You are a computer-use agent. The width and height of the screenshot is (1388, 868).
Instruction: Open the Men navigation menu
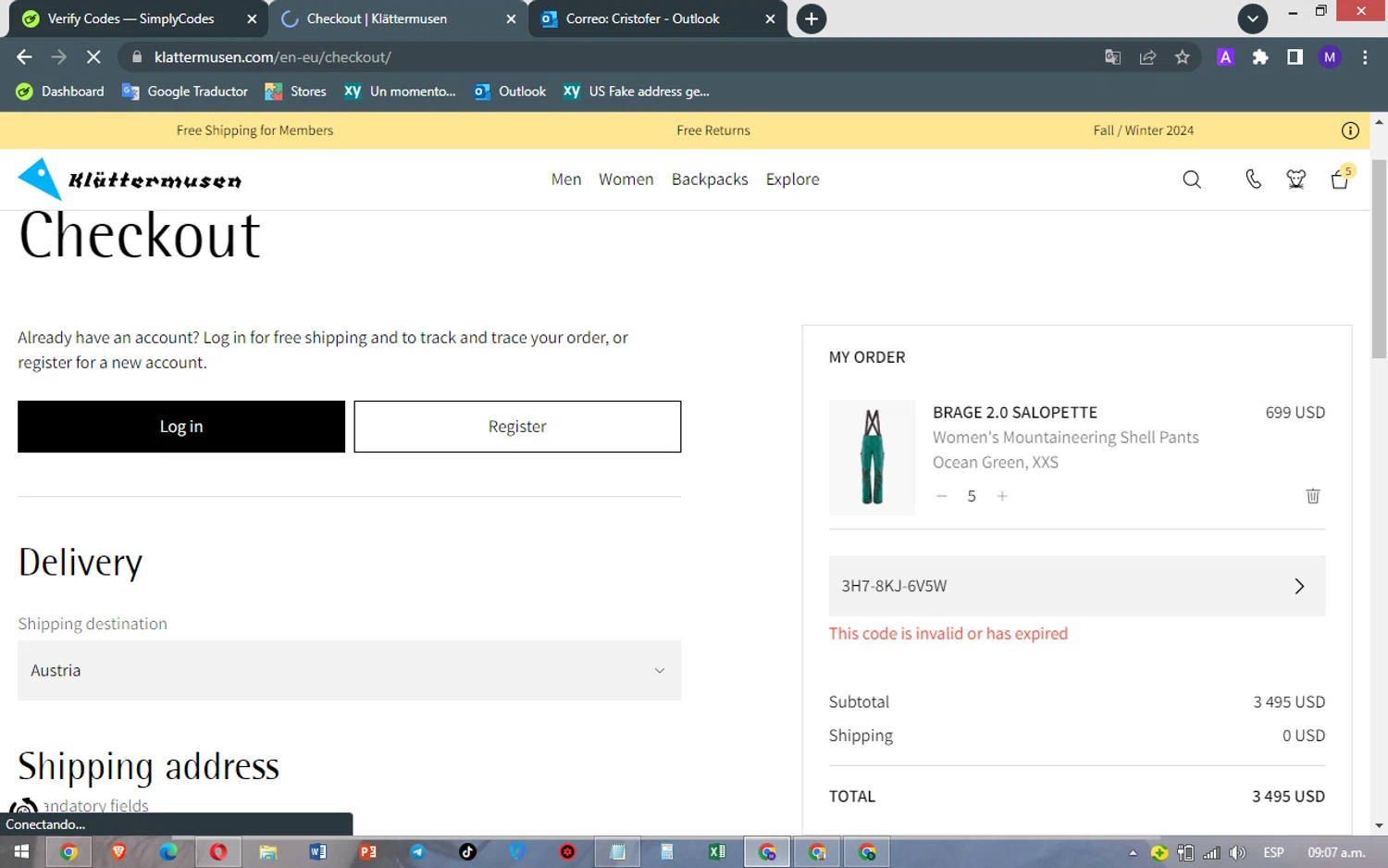click(566, 180)
